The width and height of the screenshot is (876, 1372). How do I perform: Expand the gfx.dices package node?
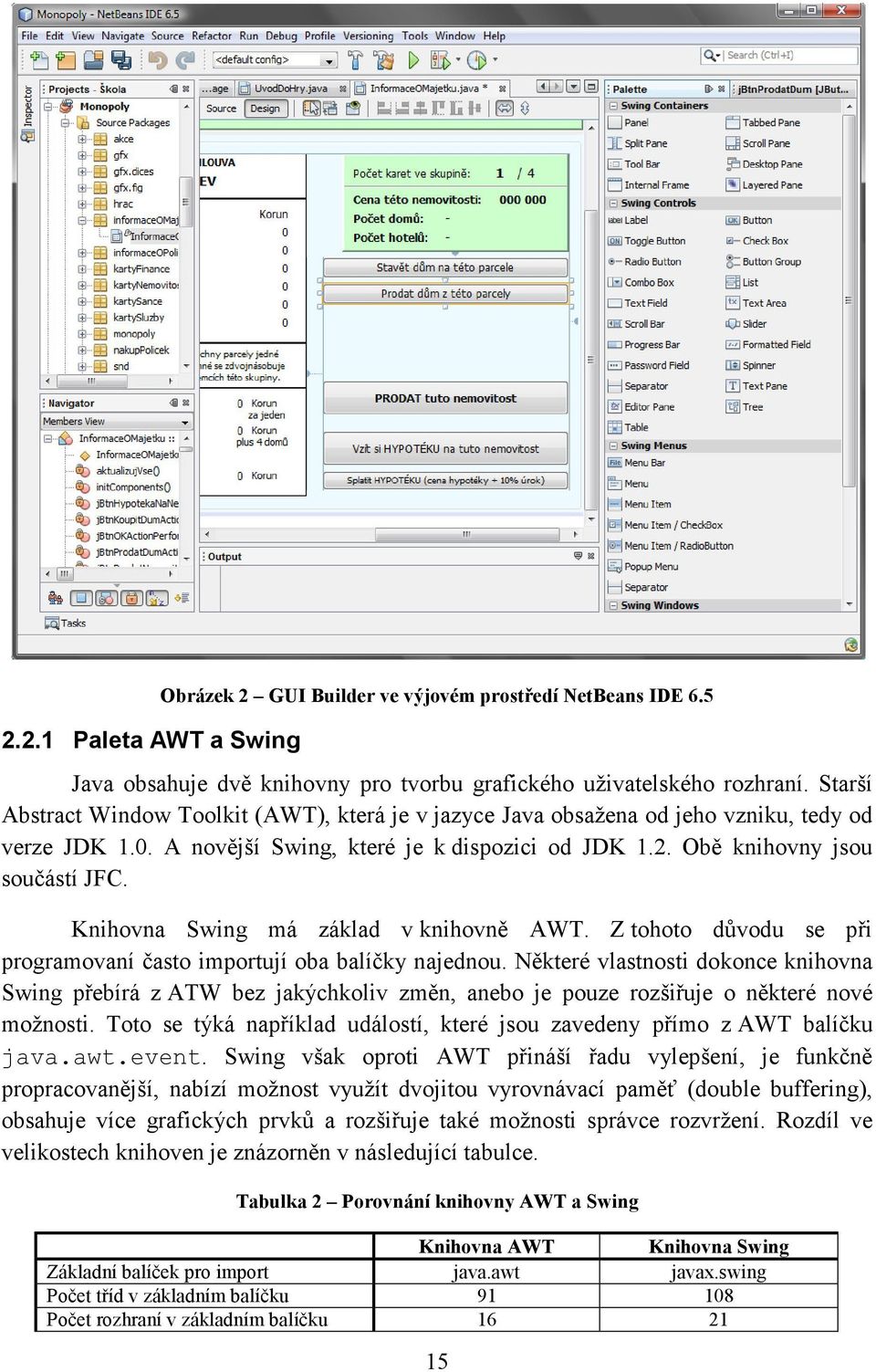pyautogui.click(x=82, y=172)
